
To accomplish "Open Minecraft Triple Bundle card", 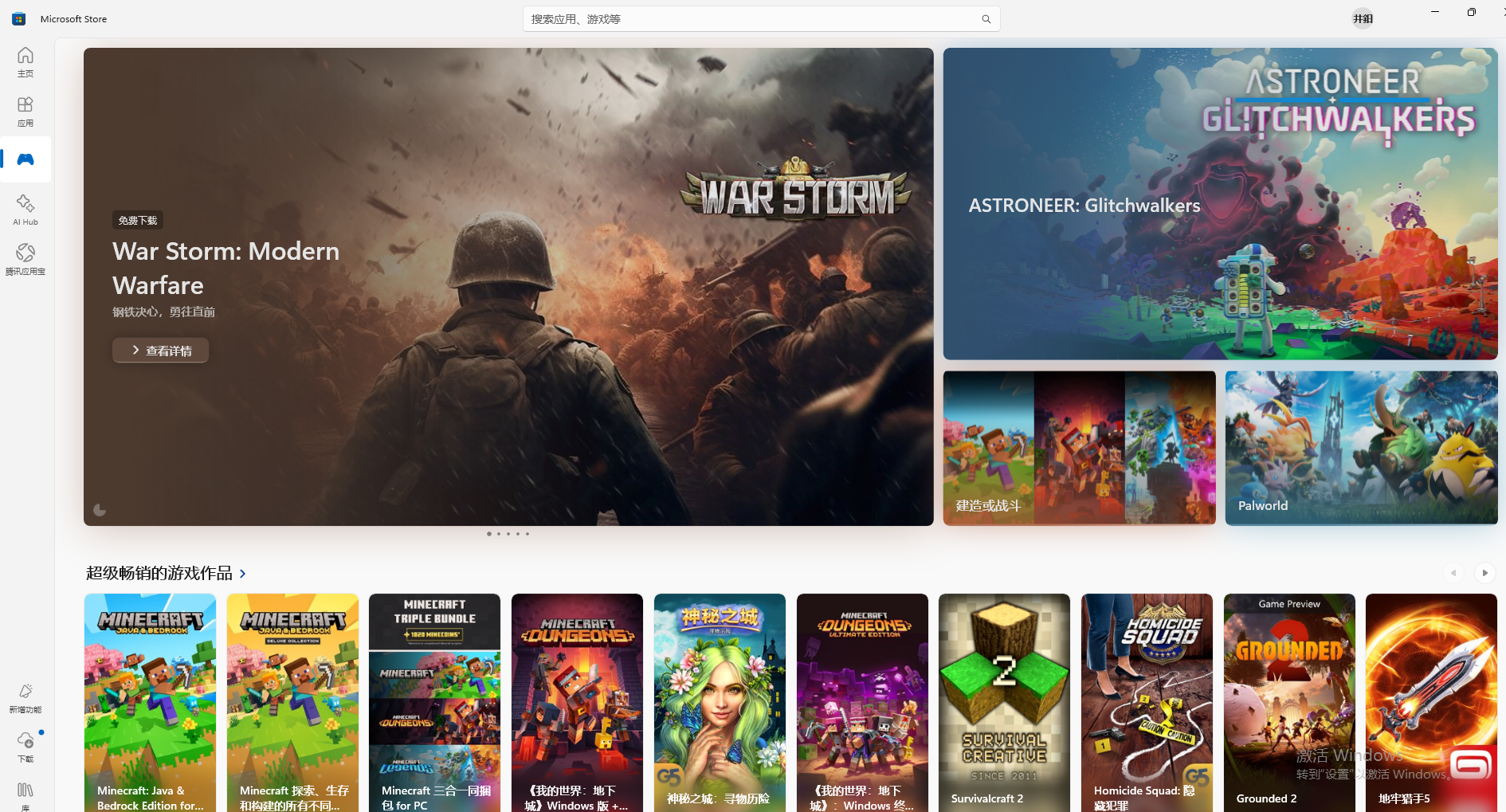I will (x=434, y=703).
